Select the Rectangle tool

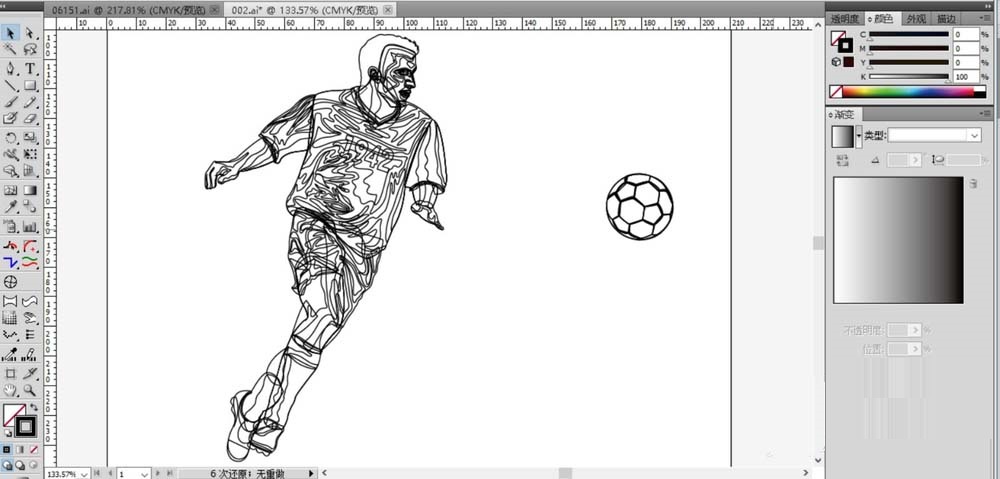pos(30,86)
